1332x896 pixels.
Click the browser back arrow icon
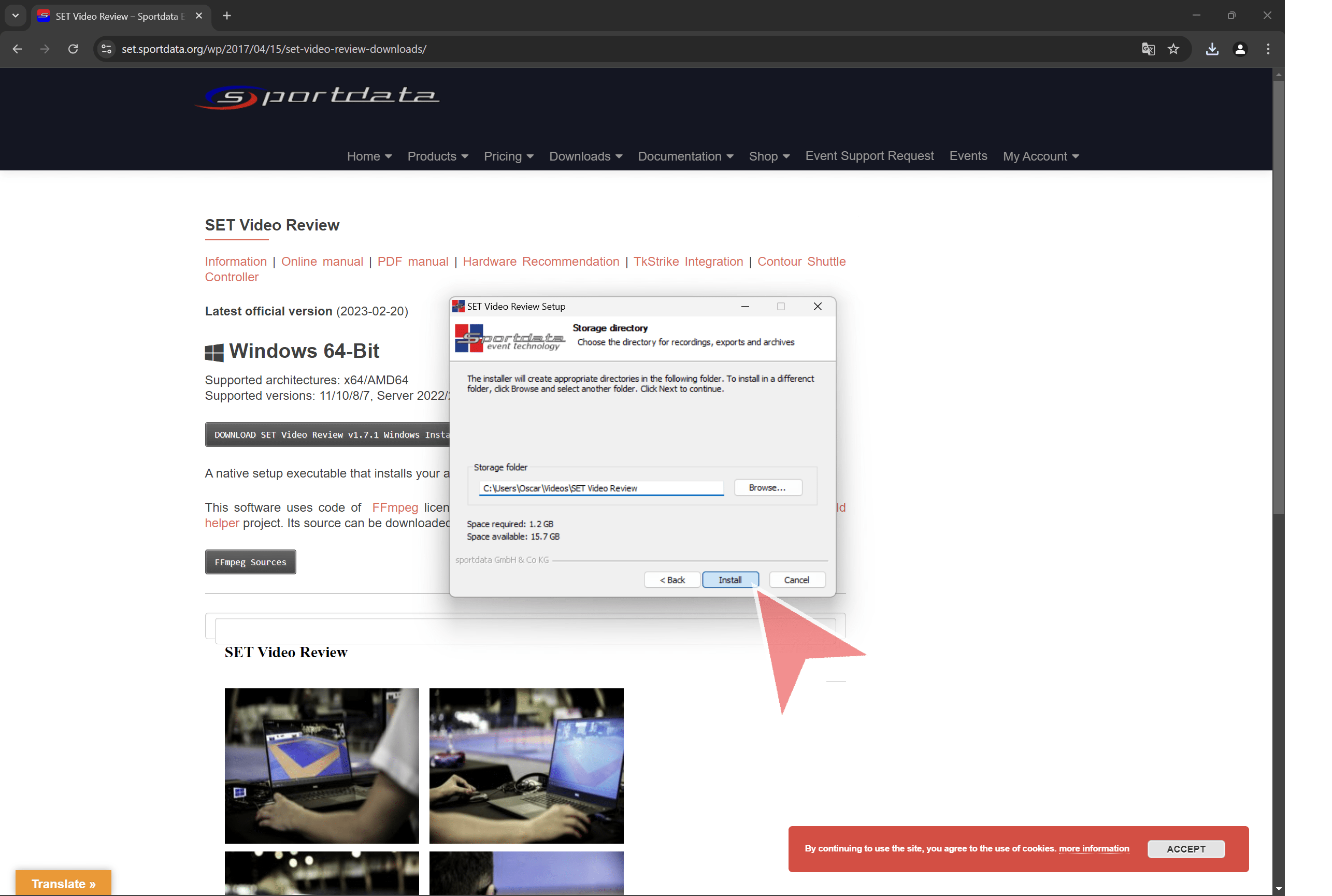point(17,49)
